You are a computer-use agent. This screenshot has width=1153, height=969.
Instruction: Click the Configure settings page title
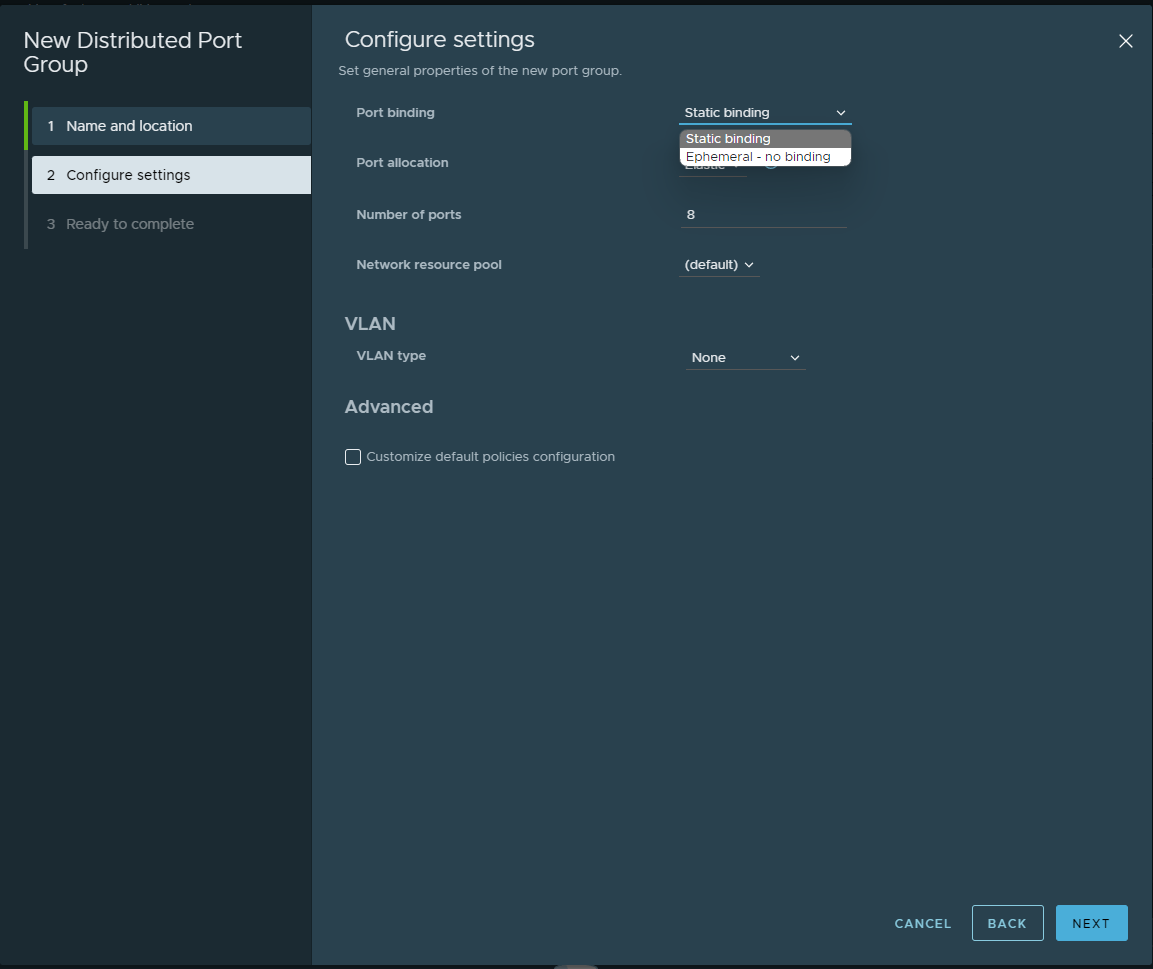point(440,40)
